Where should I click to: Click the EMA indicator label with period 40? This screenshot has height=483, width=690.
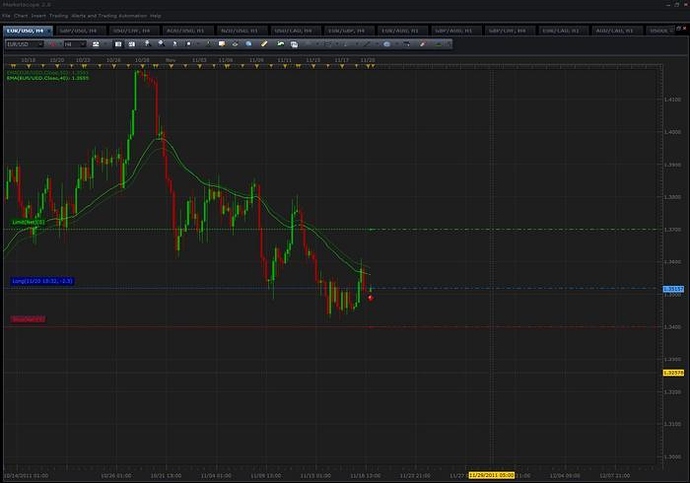click(x=48, y=78)
